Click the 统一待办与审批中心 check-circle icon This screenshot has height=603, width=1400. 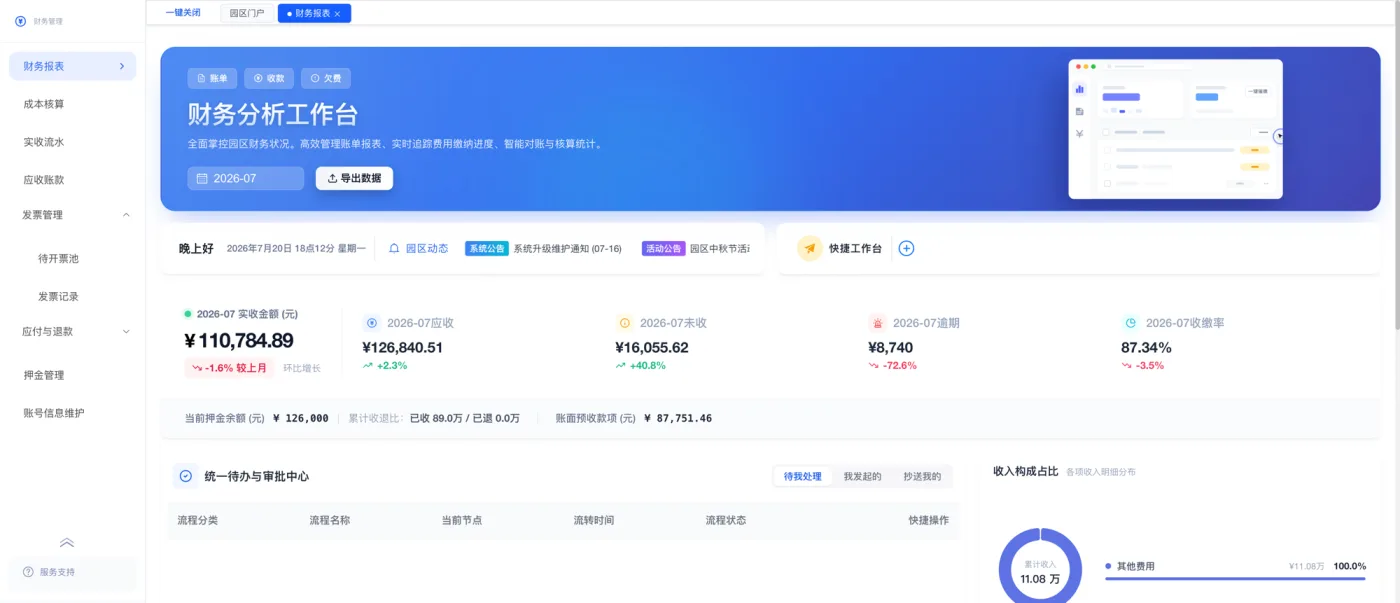(185, 476)
